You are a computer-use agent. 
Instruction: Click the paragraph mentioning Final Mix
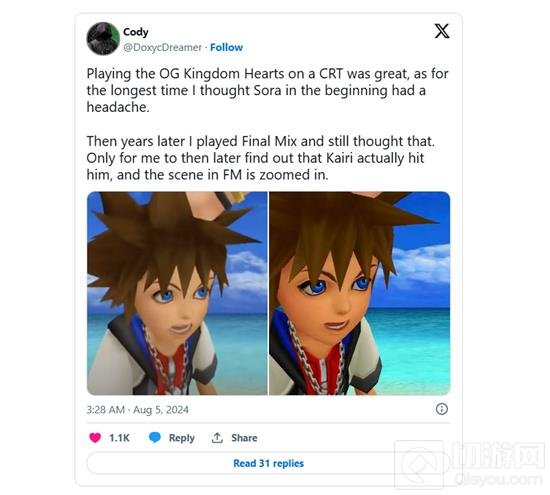pyautogui.click(x=261, y=158)
